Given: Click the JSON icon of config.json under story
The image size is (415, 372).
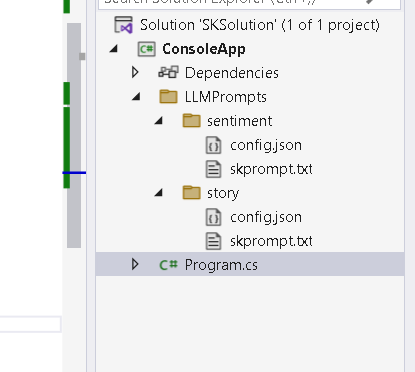Looking at the screenshot, I should pyautogui.click(x=213, y=217).
